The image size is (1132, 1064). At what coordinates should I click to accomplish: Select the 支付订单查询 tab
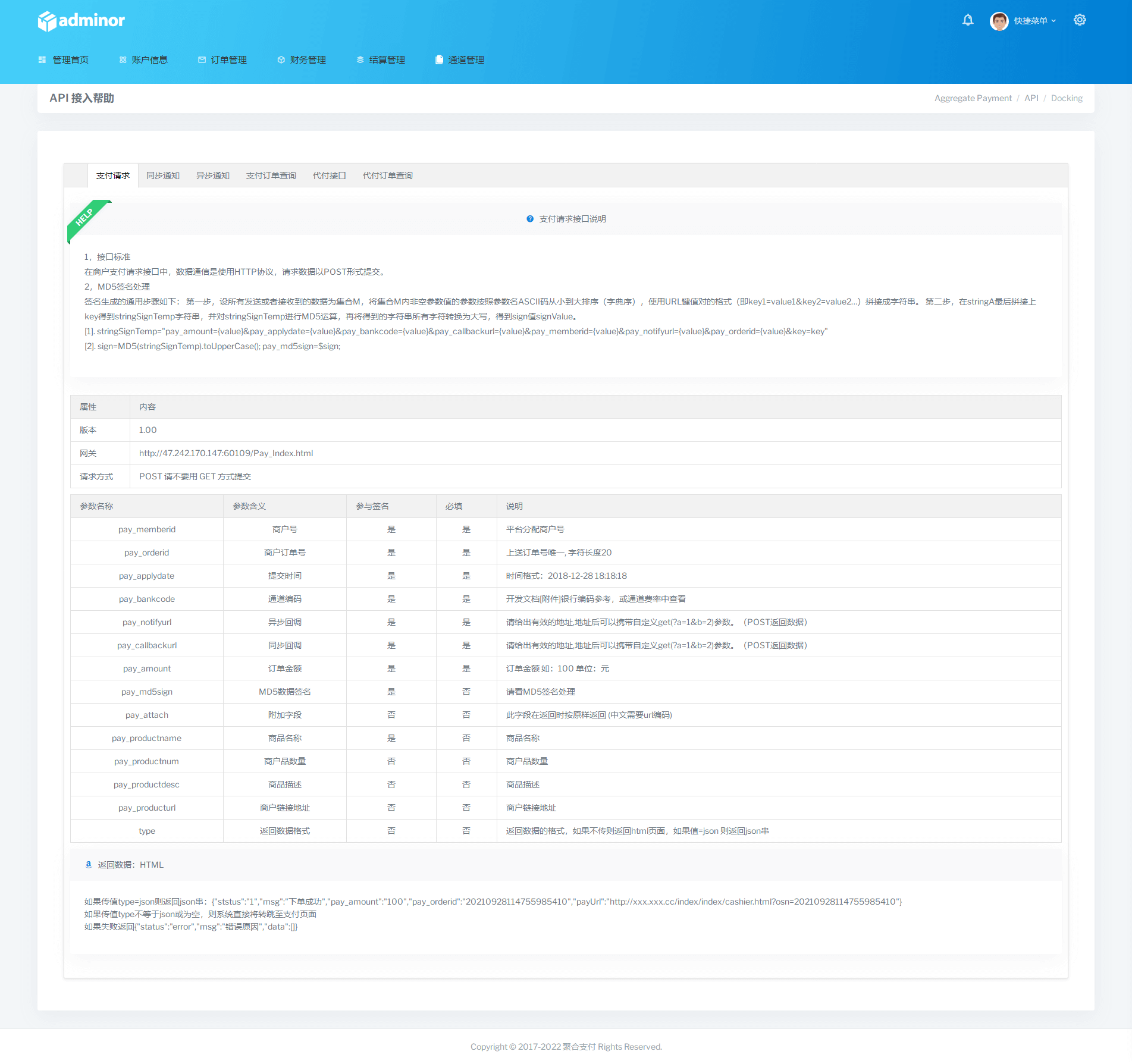271,175
